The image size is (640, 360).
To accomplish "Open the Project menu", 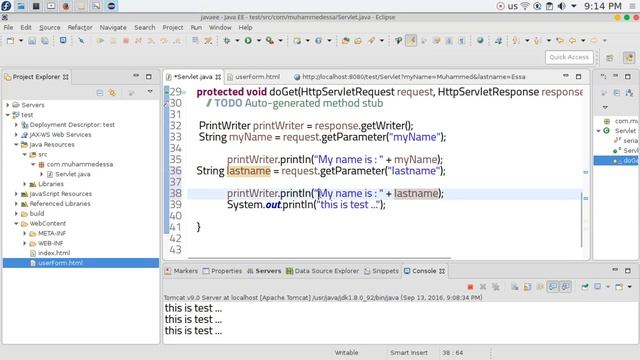I will (x=173, y=27).
